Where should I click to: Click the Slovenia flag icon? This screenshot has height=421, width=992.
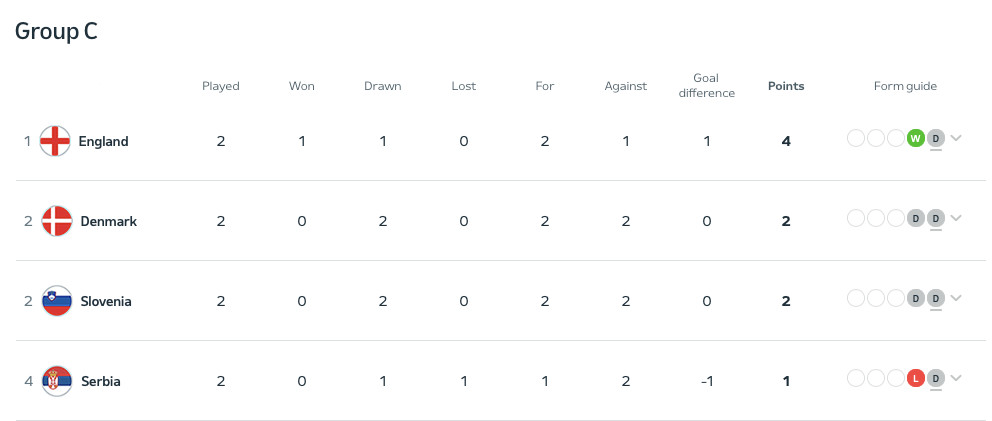pyautogui.click(x=56, y=301)
